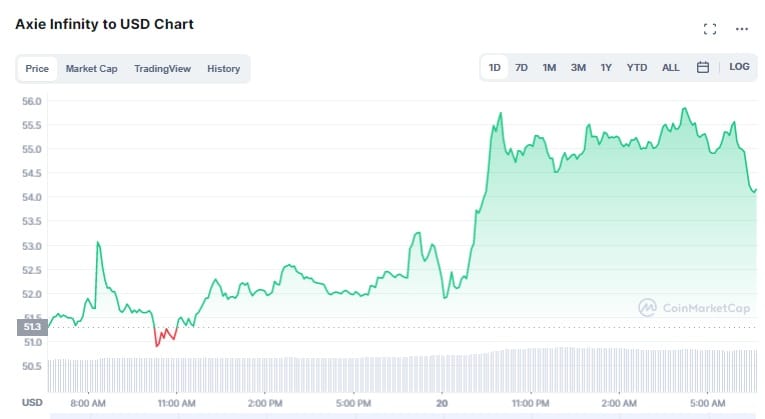Toggle LOG scale on chart
The image size is (765, 419).
pos(739,67)
